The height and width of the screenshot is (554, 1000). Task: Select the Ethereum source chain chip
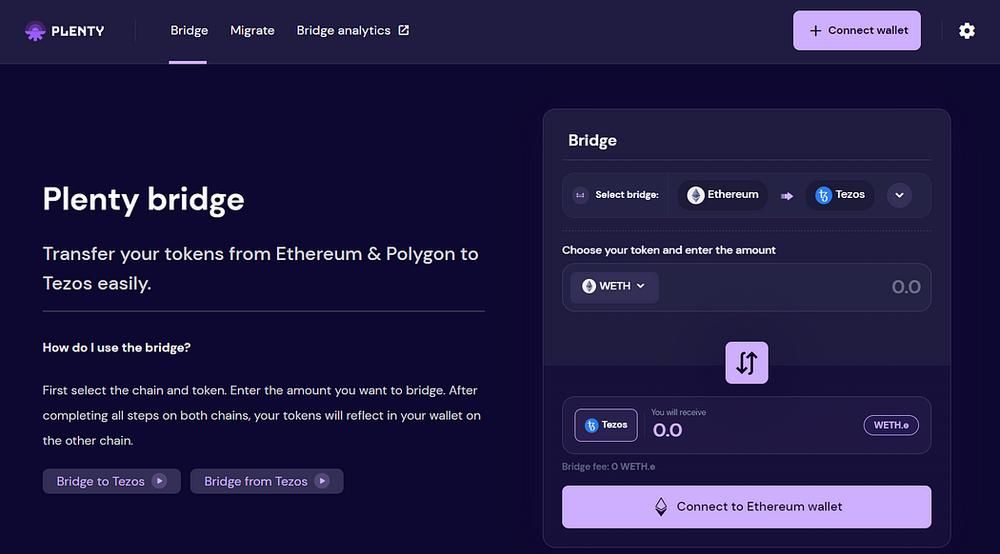[723, 195]
